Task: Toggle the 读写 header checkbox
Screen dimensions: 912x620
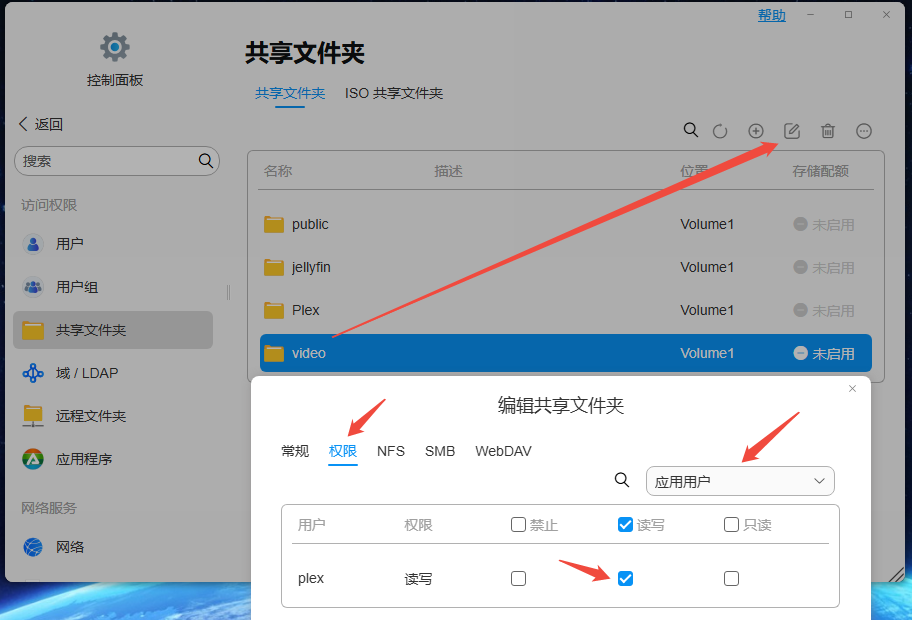Action: point(625,525)
